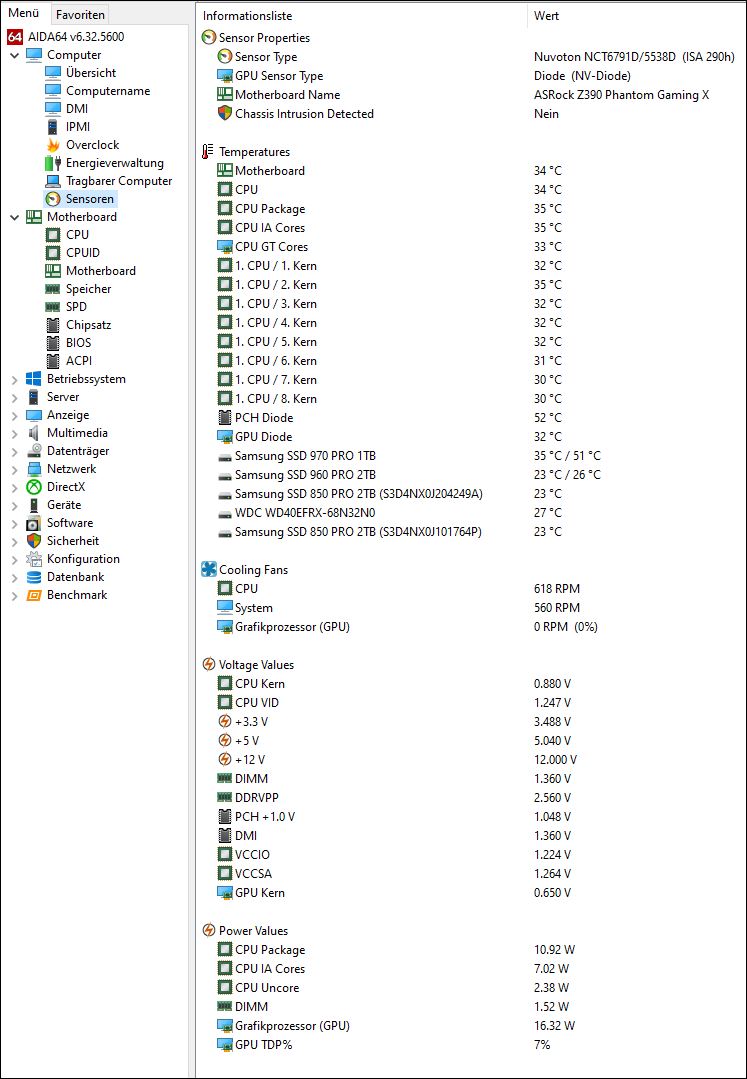Click the Power Values lightning icon
The image size is (747, 1079).
(x=208, y=930)
